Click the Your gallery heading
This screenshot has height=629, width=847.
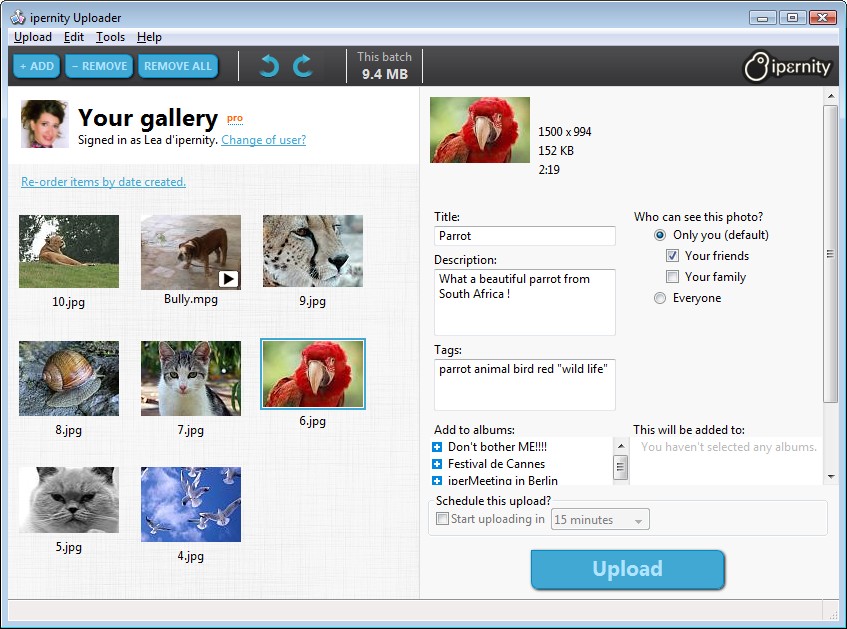coord(148,118)
